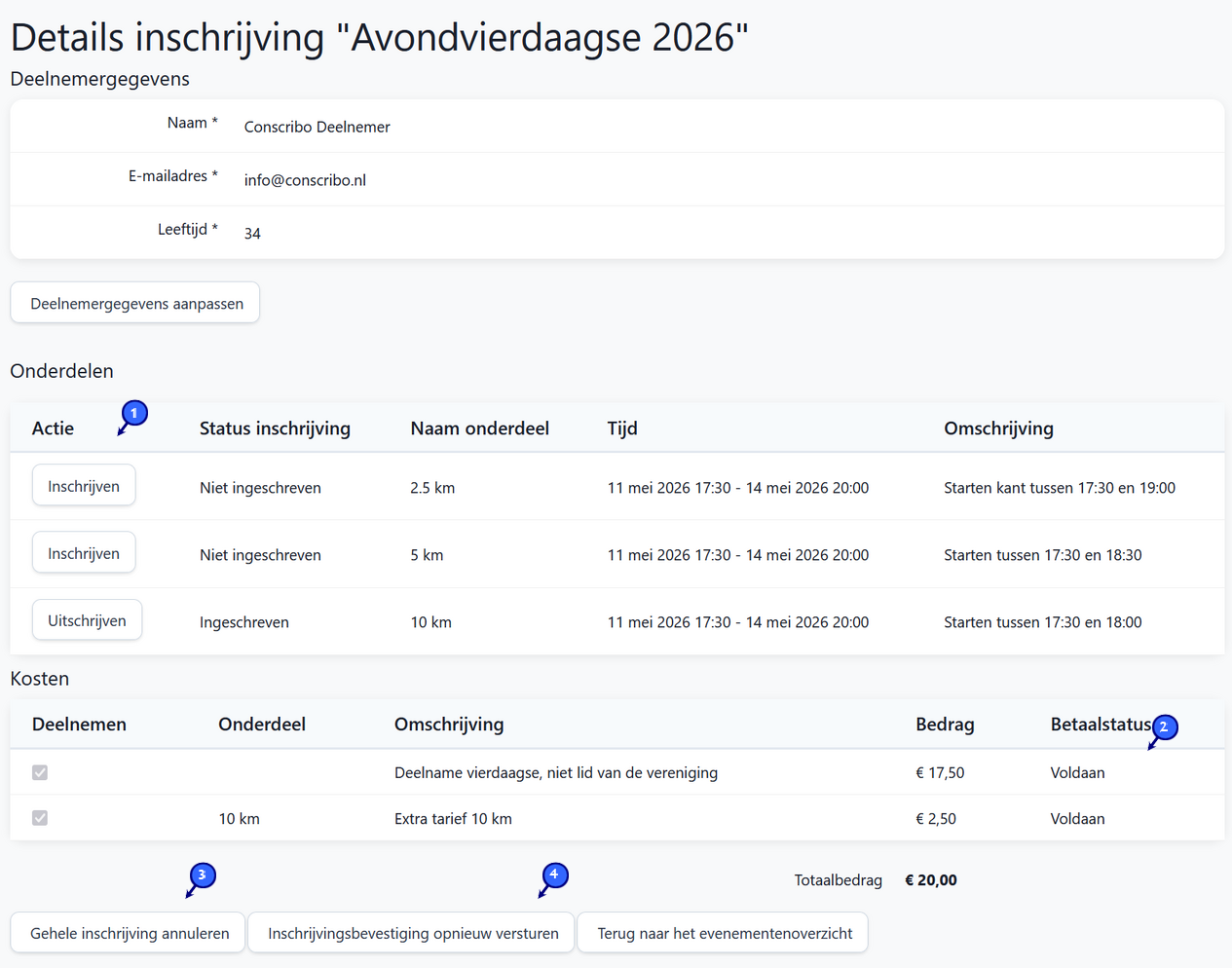The width and height of the screenshot is (1232, 968).
Task: Click annotation marker 4 above bevestiging button
Action: 553,875
